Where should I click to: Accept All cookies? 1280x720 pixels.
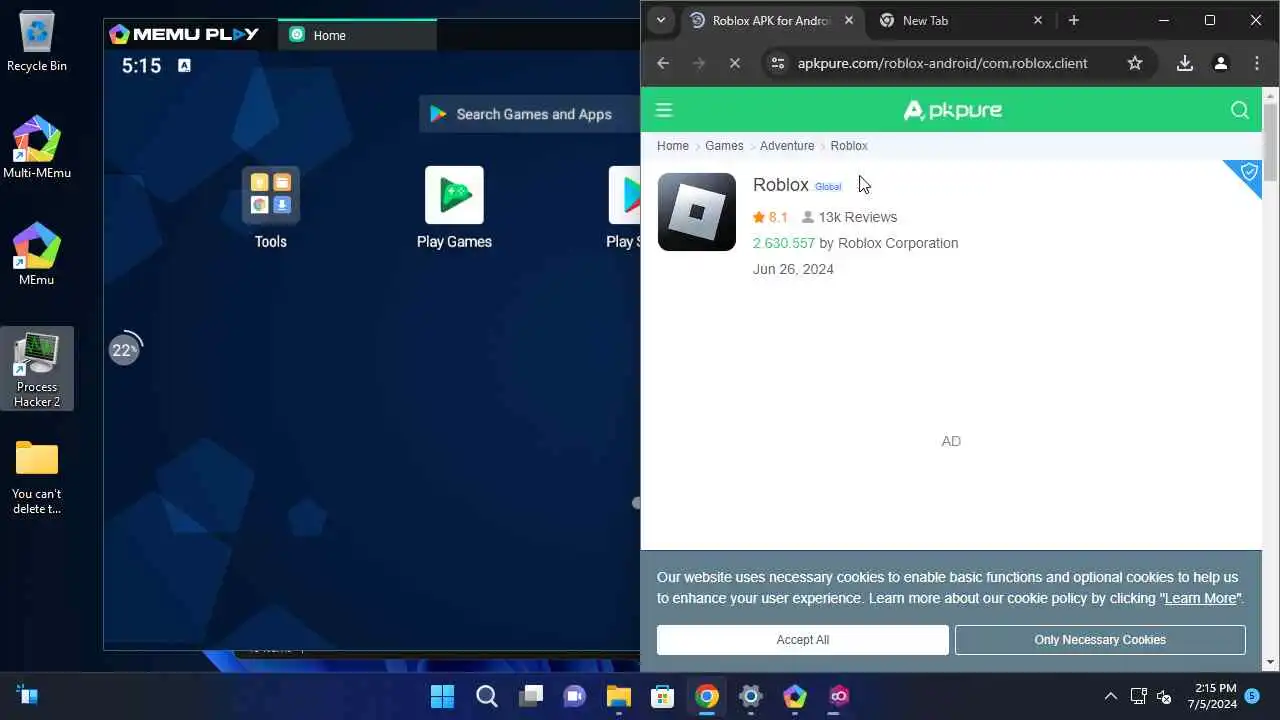[x=803, y=640]
